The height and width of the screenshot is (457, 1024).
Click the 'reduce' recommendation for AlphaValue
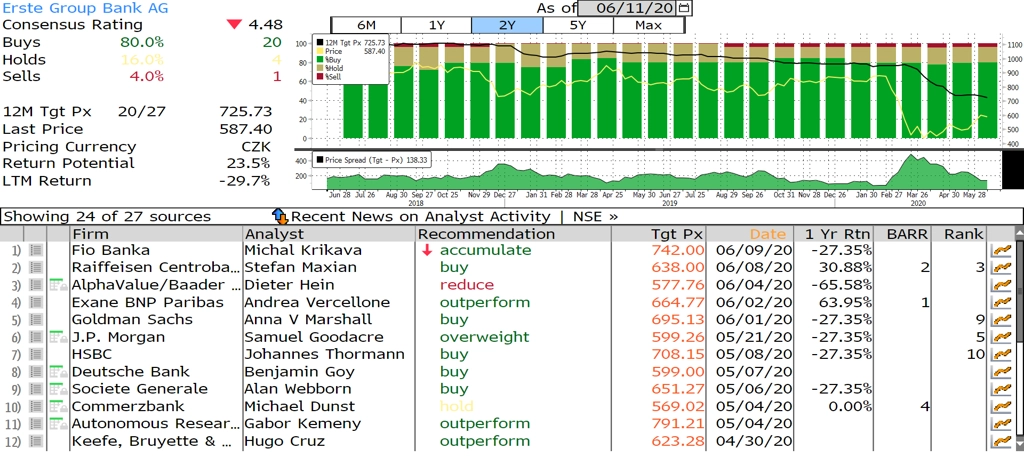click(x=467, y=285)
